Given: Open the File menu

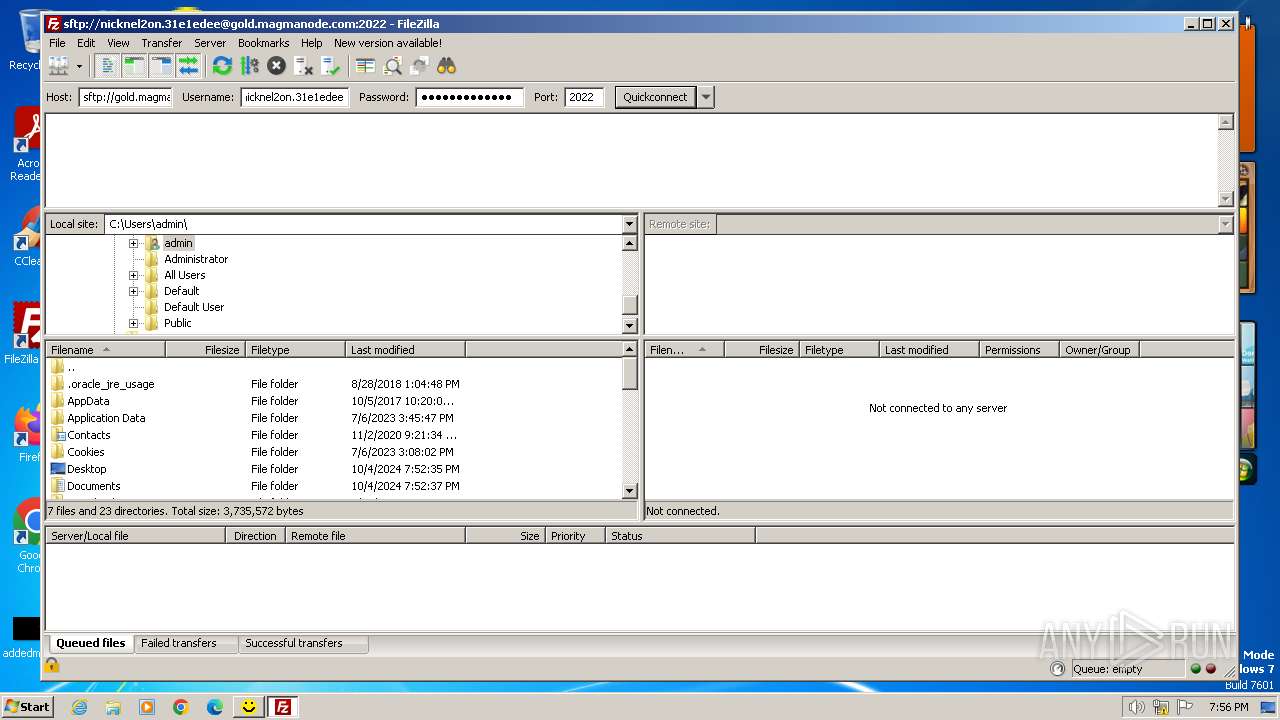Looking at the screenshot, I should click(x=57, y=43).
